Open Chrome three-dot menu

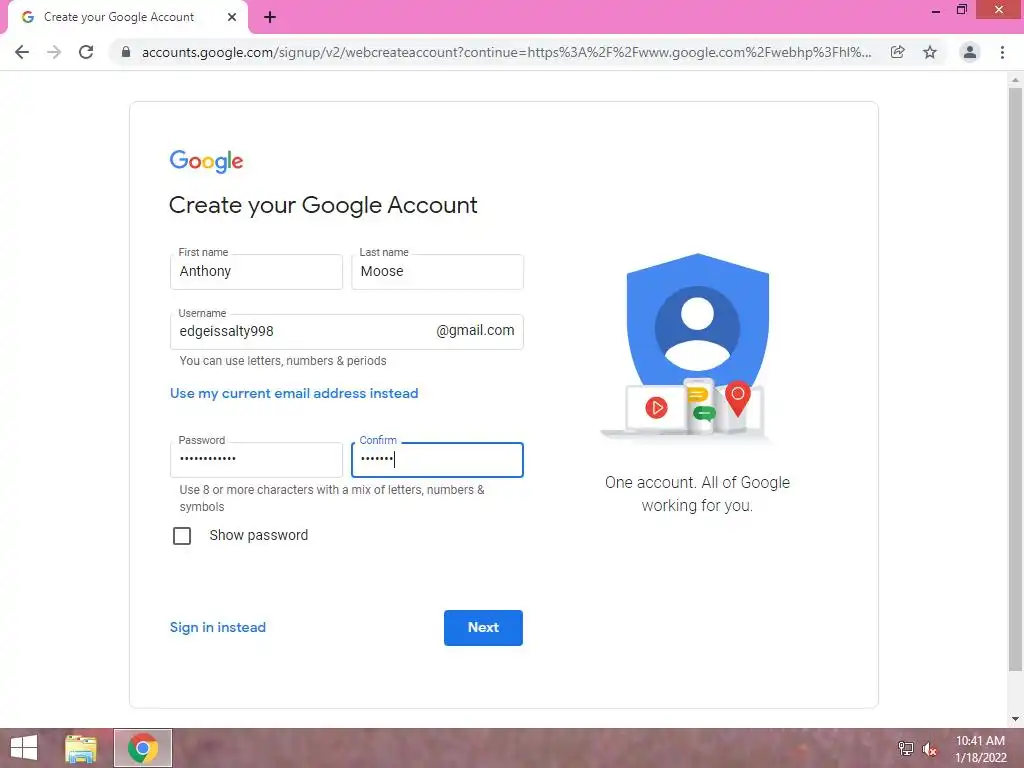(1002, 52)
